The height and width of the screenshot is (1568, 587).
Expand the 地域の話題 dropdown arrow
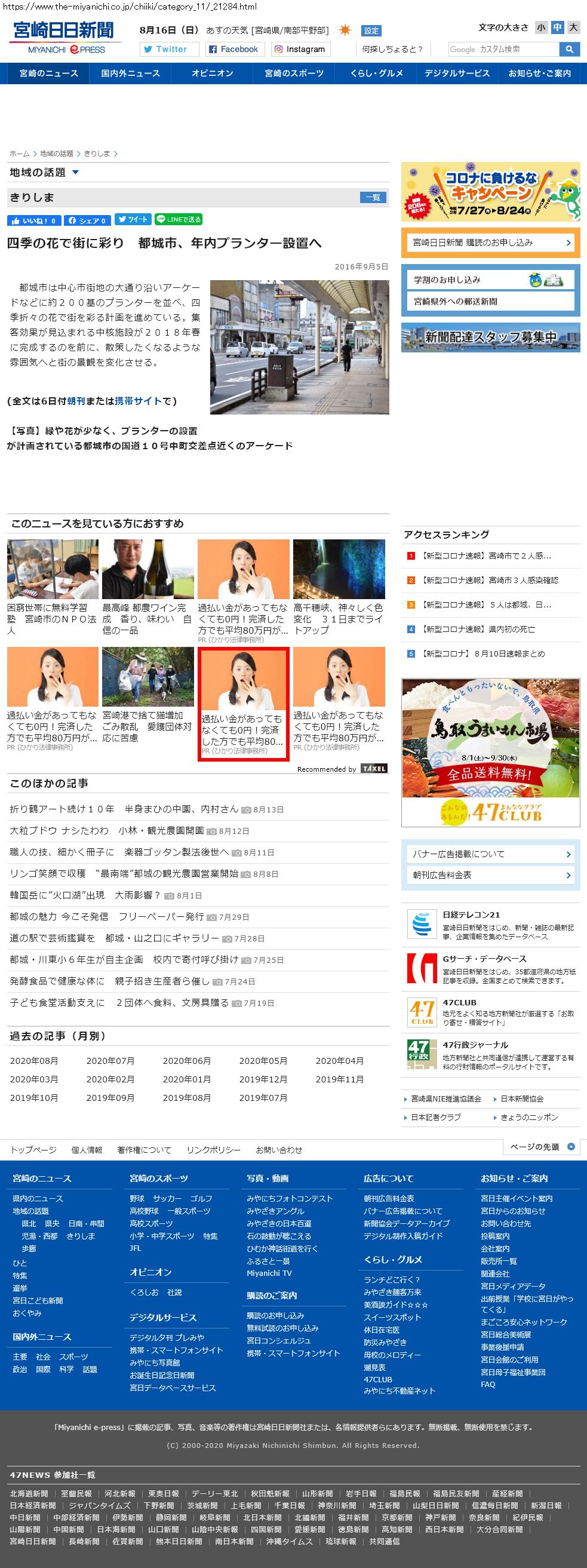pos(75,173)
